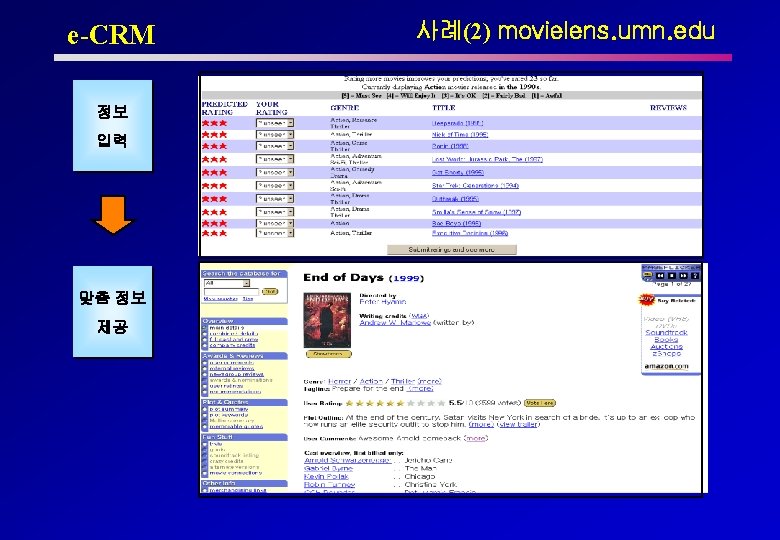Click the 1999 year link in title
The image size is (780, 540).
[406, 278]
